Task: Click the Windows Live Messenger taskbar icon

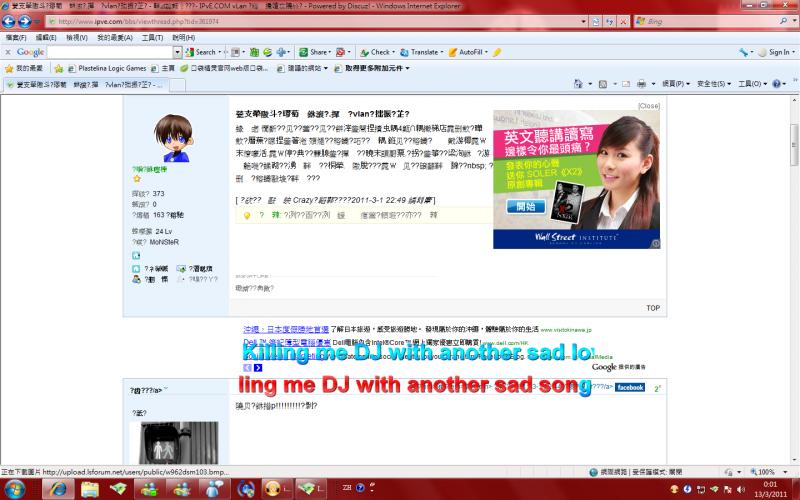Action: pos(150,489)
